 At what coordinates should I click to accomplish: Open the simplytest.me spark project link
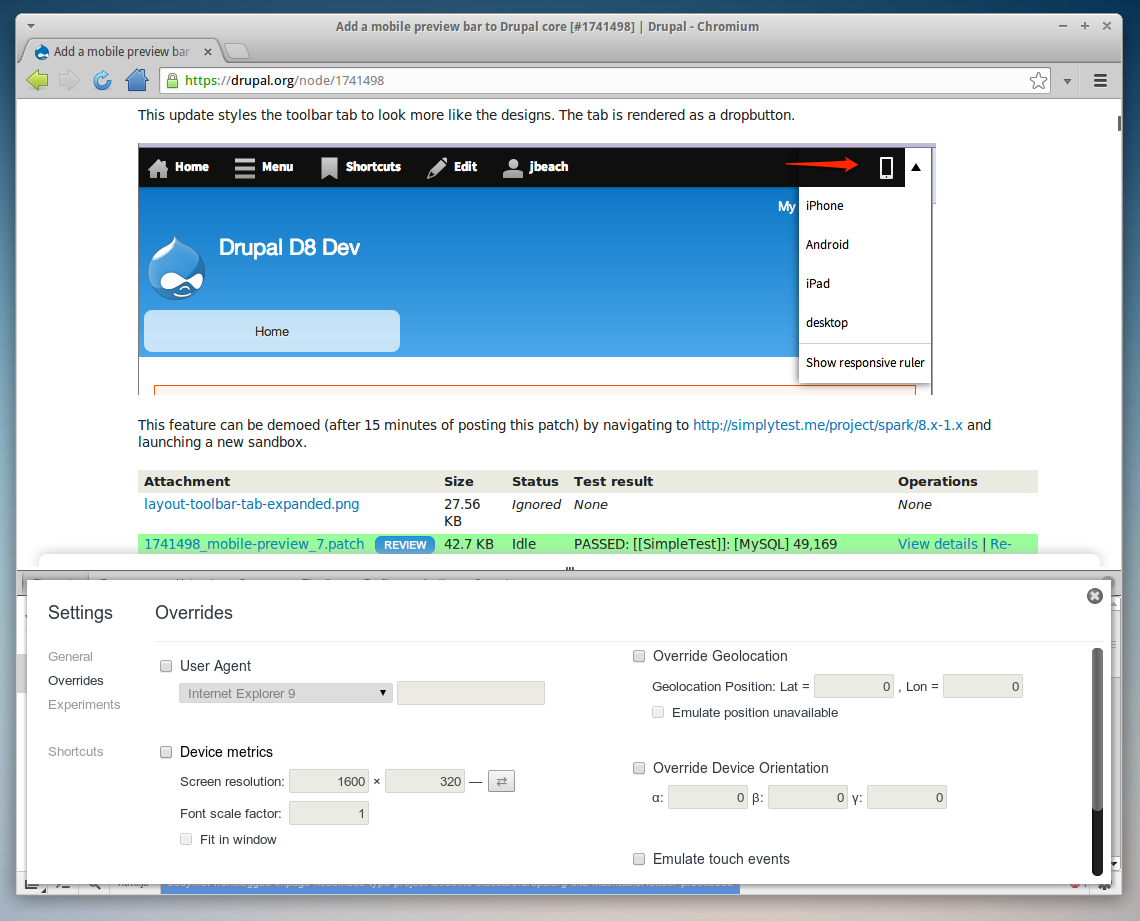pos(827,425)
